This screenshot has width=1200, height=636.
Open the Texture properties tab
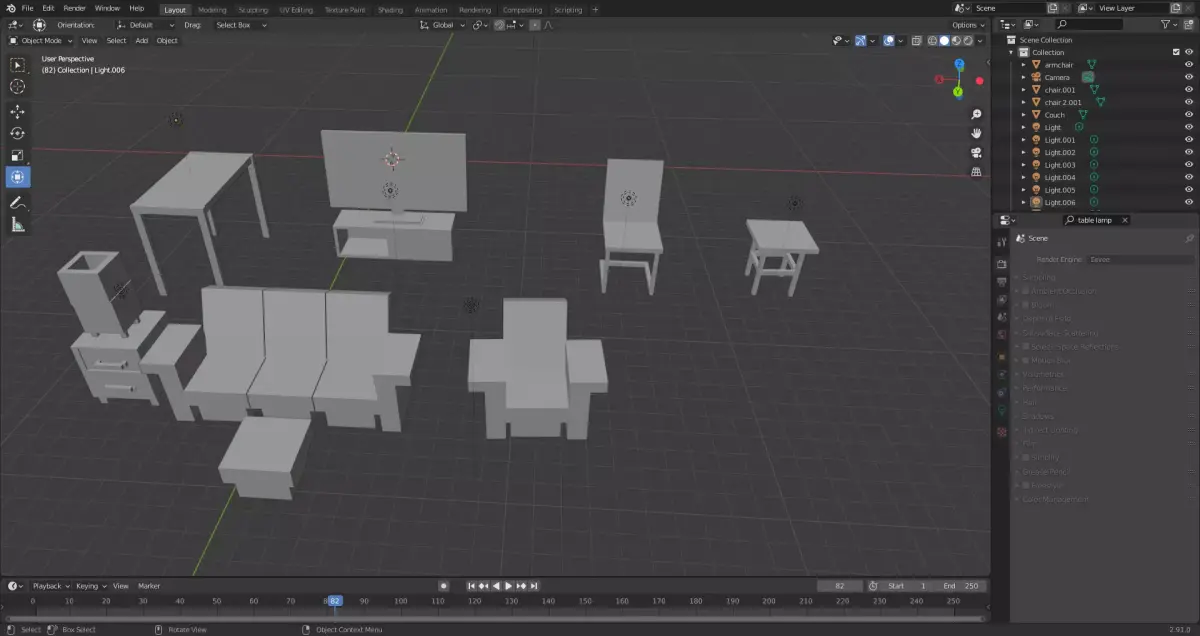point(1001,431)
